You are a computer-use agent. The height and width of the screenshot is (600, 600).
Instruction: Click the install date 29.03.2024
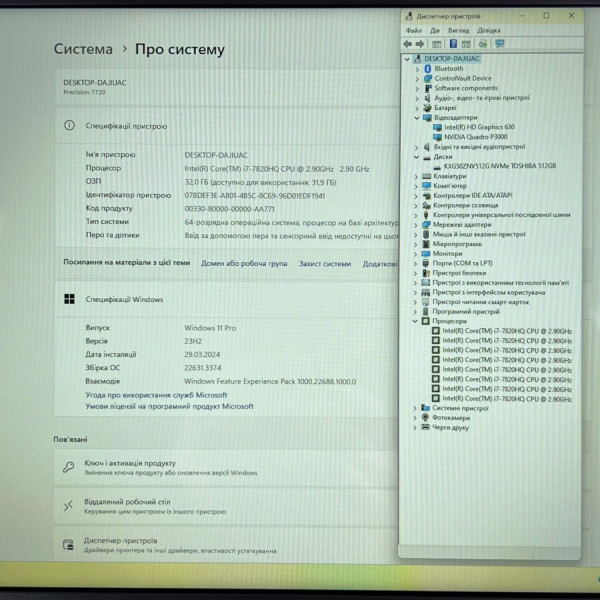click(x=202, y=354)
